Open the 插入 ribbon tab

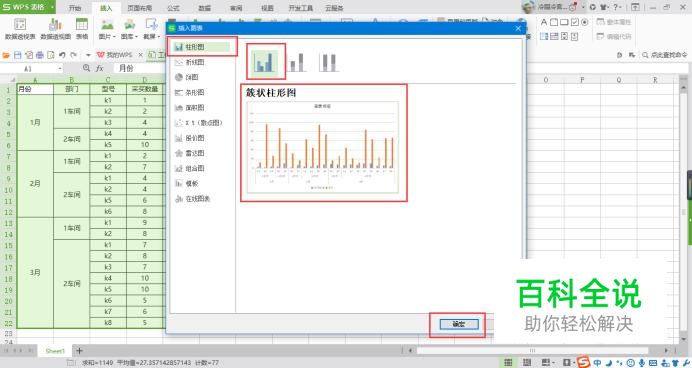coord(106,8)
